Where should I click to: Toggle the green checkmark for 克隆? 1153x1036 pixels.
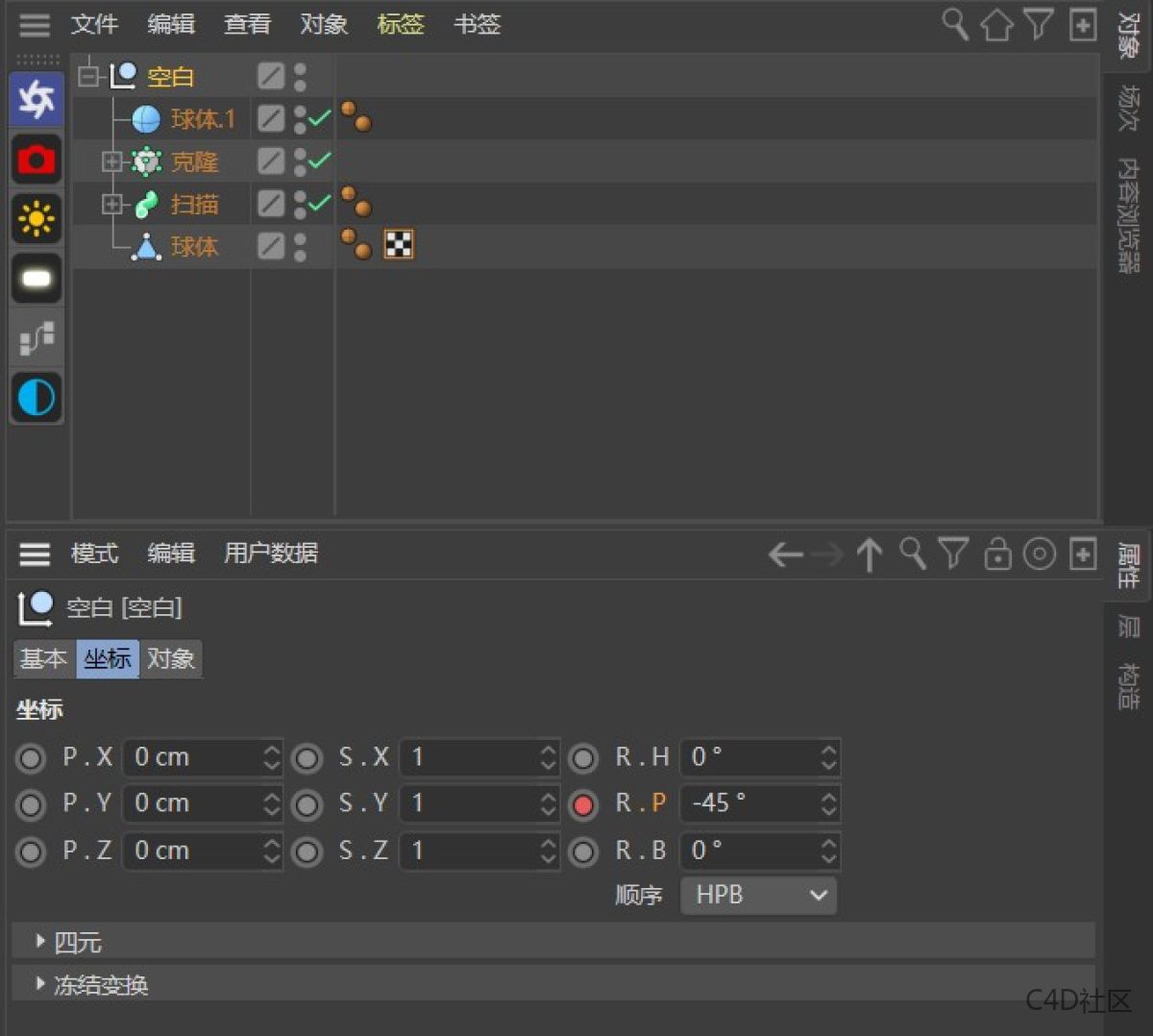point(319,160)
